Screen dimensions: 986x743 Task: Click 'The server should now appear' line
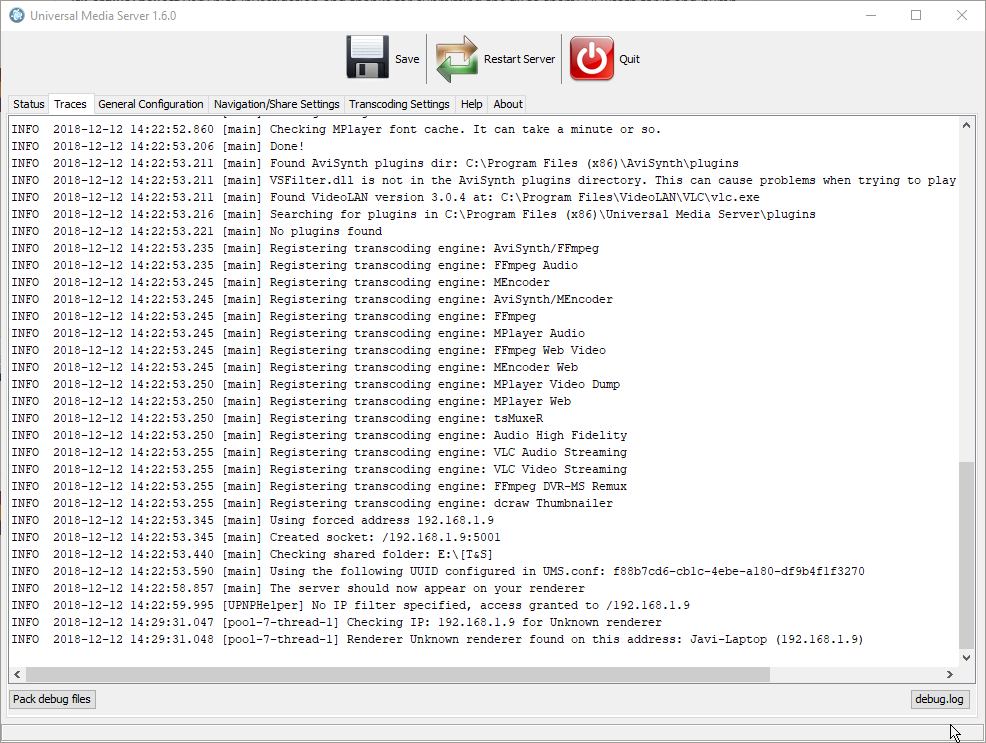298,588
